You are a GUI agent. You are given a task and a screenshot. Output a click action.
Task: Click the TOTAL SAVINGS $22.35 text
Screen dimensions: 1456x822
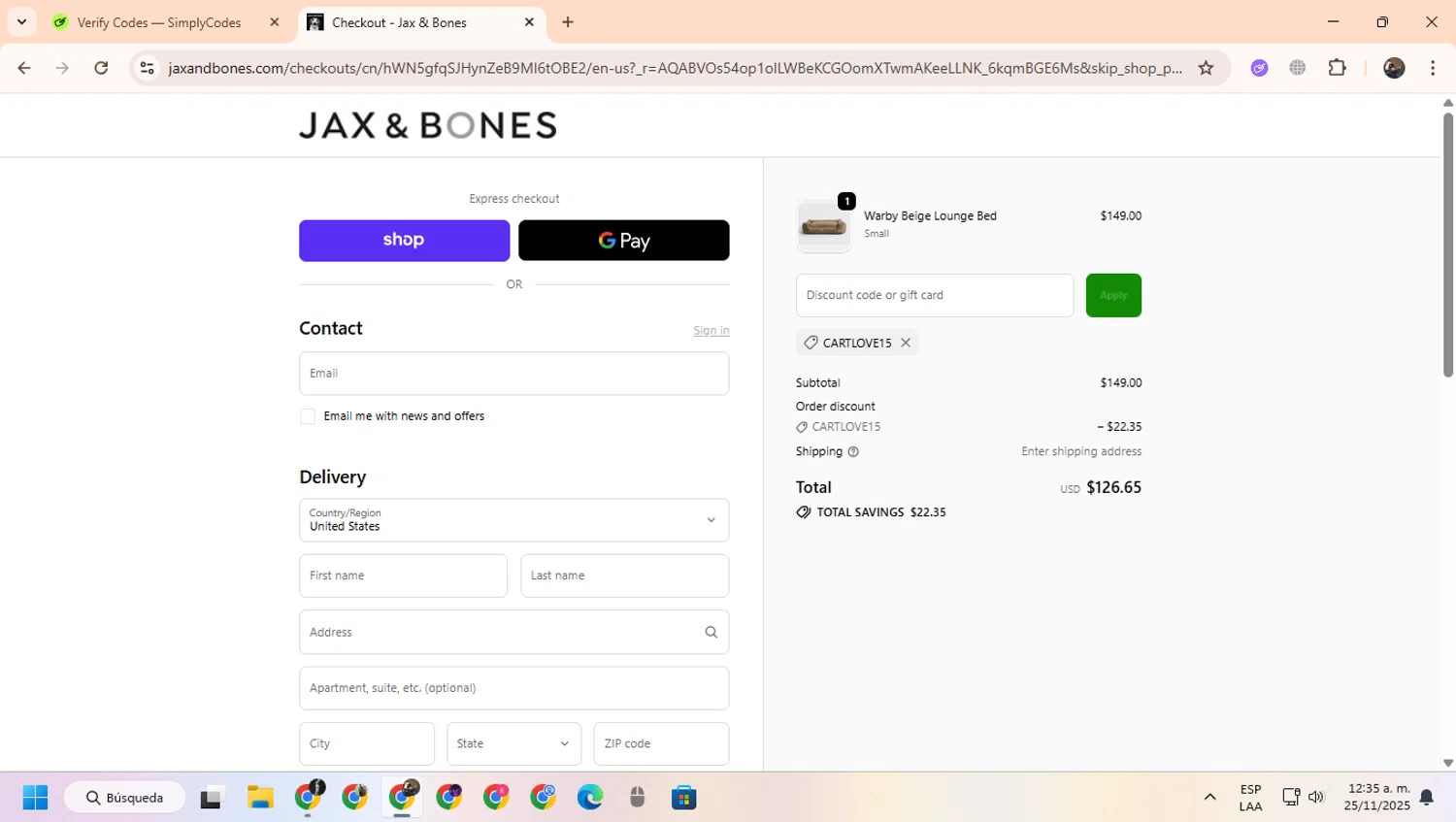point(881,512)
